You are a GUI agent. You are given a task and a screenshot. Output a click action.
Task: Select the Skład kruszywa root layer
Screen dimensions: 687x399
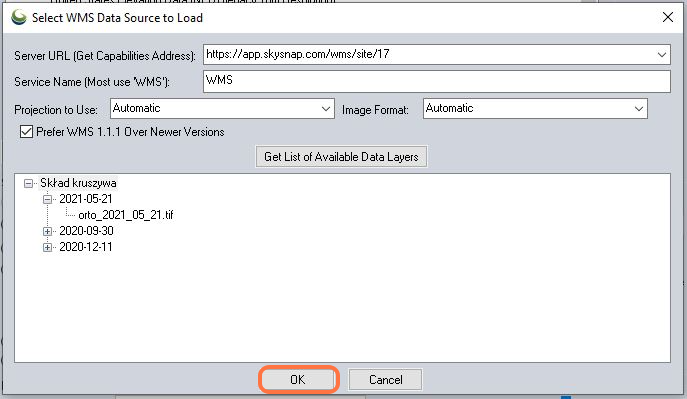tap(78, 183)
